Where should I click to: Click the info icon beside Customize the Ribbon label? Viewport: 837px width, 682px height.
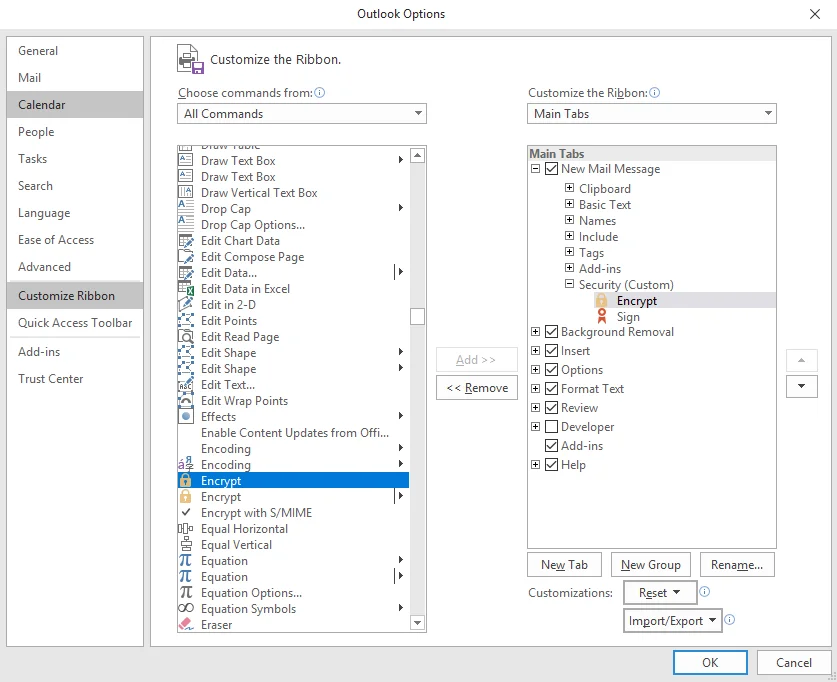[x=654, y=92]
